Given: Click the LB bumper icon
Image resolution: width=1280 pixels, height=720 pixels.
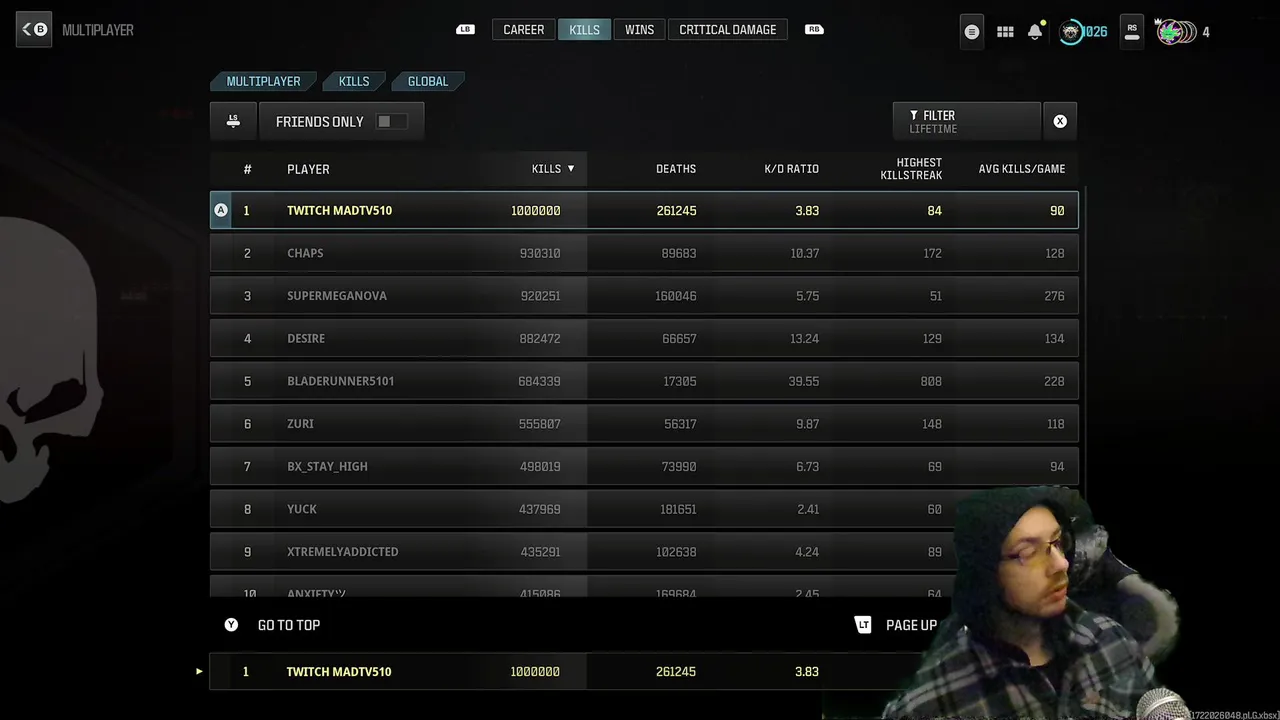Looking at the screenshot, I should 465,30.
